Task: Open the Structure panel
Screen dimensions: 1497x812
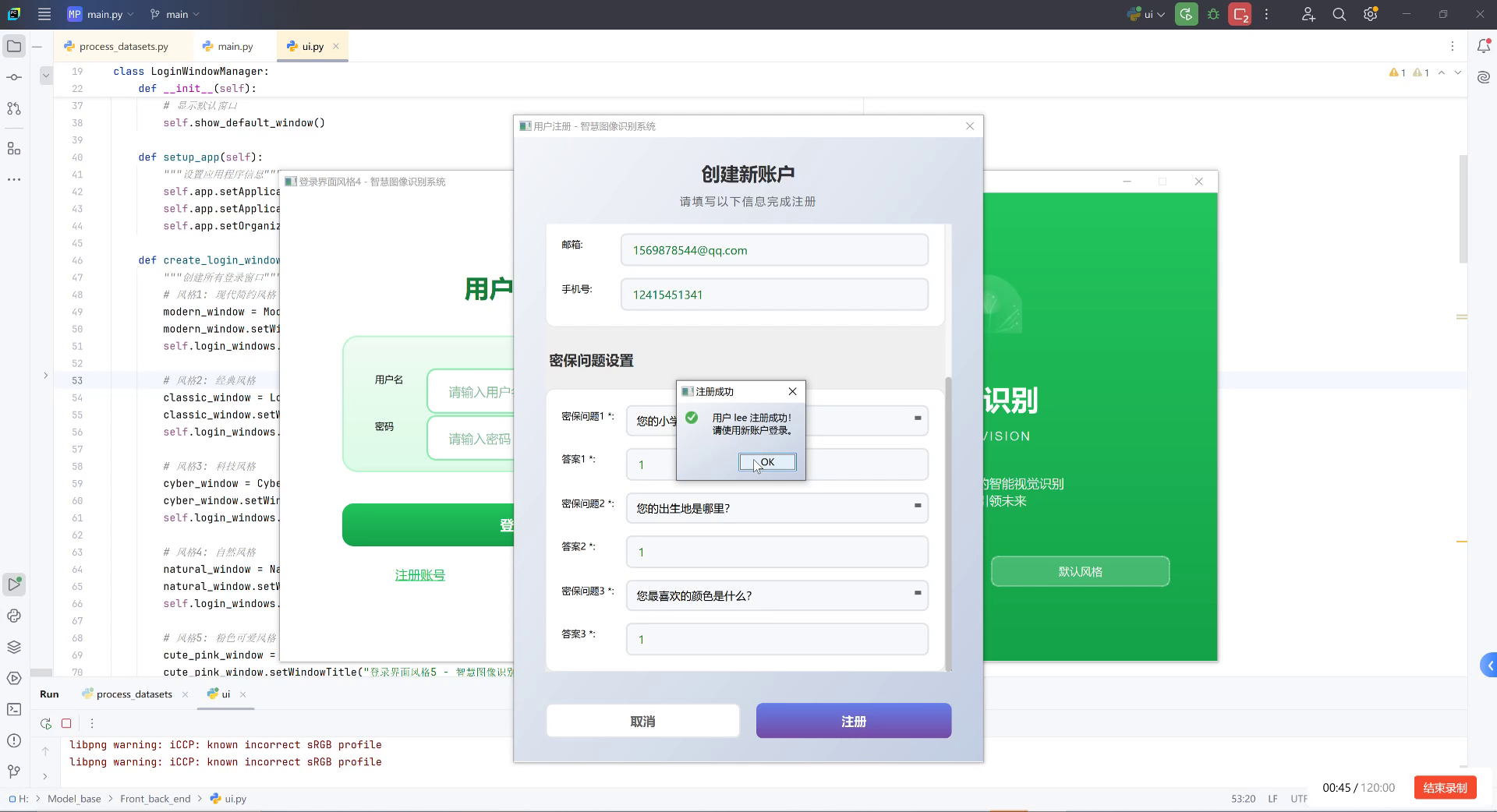Action: pyautogui.click(x=13, y=148)
